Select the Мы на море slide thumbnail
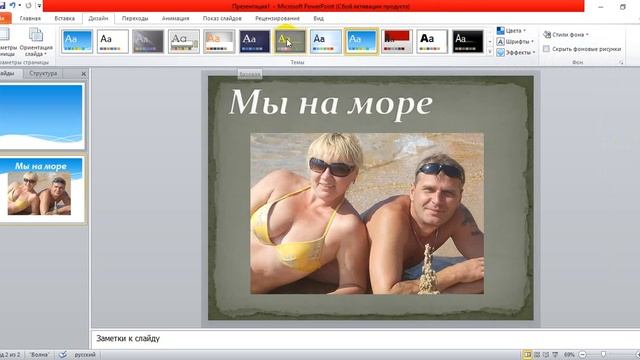This screenshot has width=640, height=360. (x=42, y=190)
